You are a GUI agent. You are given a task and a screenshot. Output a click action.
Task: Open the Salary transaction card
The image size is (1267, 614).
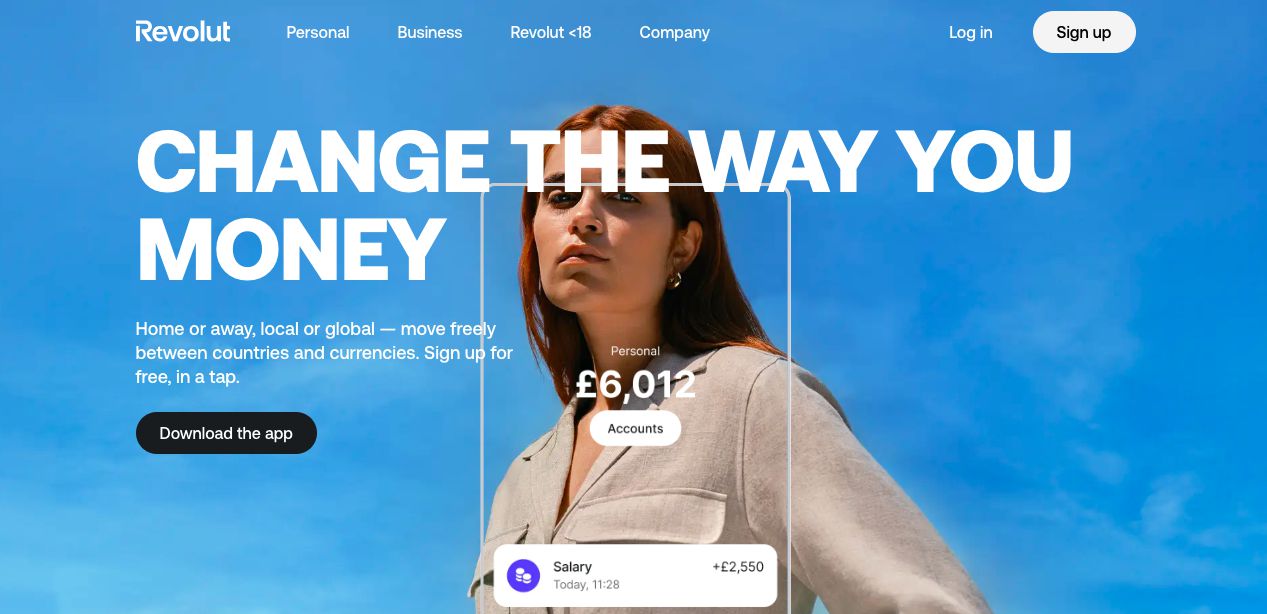pos(635,575)
